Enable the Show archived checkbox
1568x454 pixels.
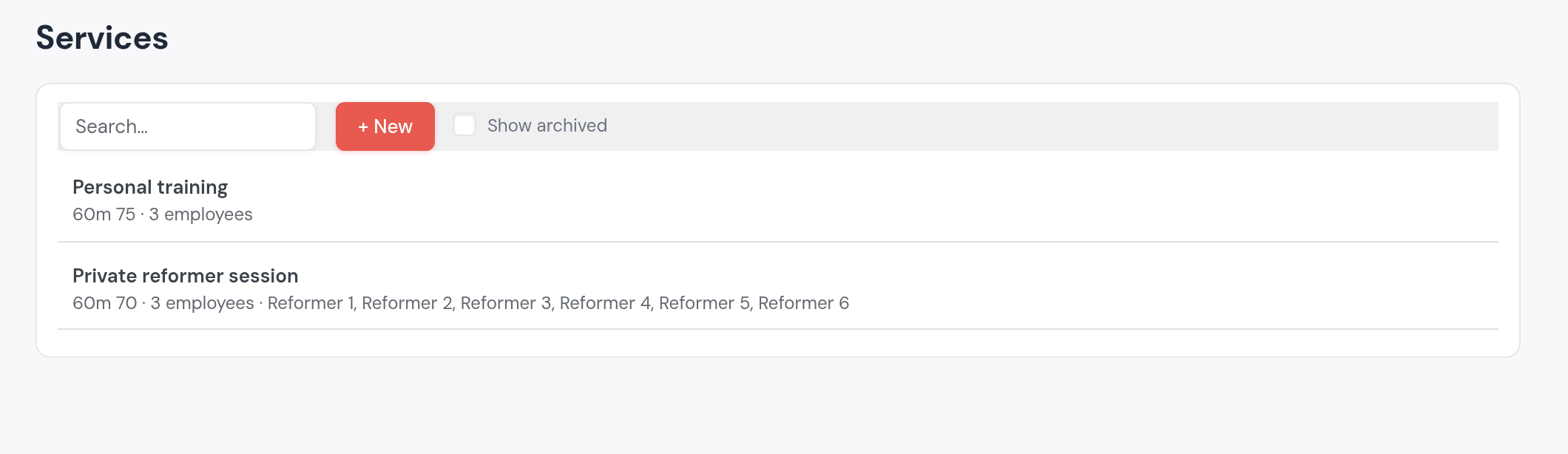click(x=464, y=125)
